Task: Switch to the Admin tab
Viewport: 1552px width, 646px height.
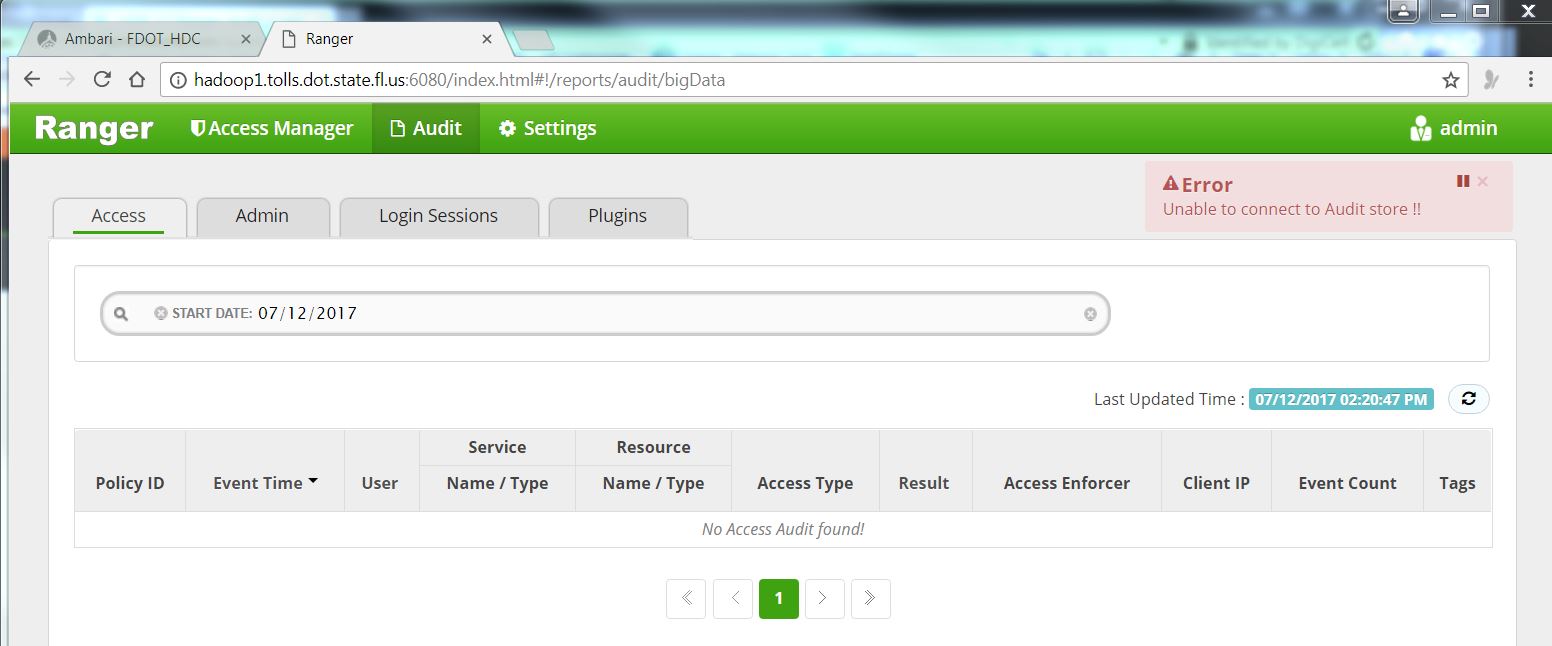Action: [262, 215]
